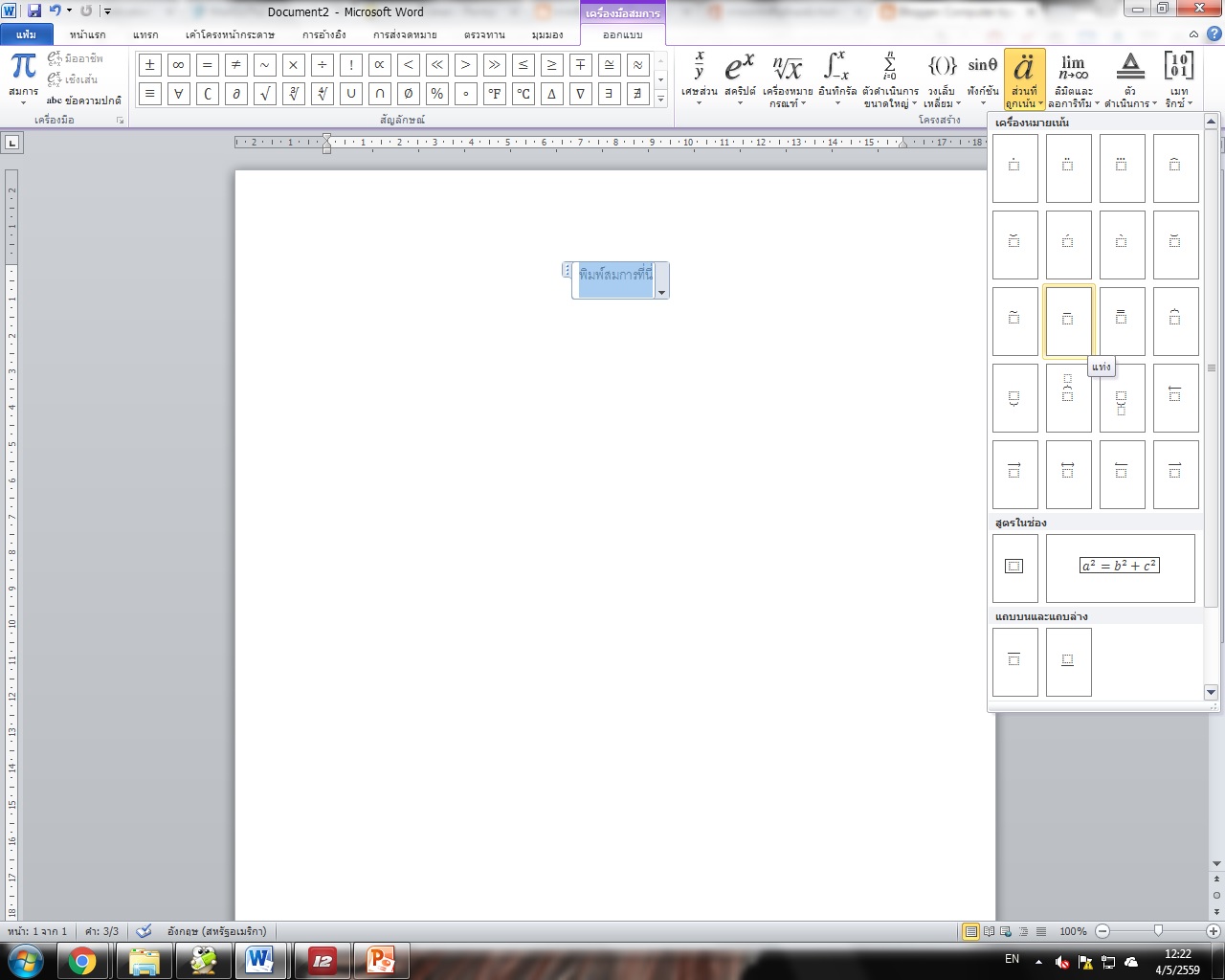Insert the approximately-equal (≈) symbol
The image size is (1225, 980).
(637, 65)
